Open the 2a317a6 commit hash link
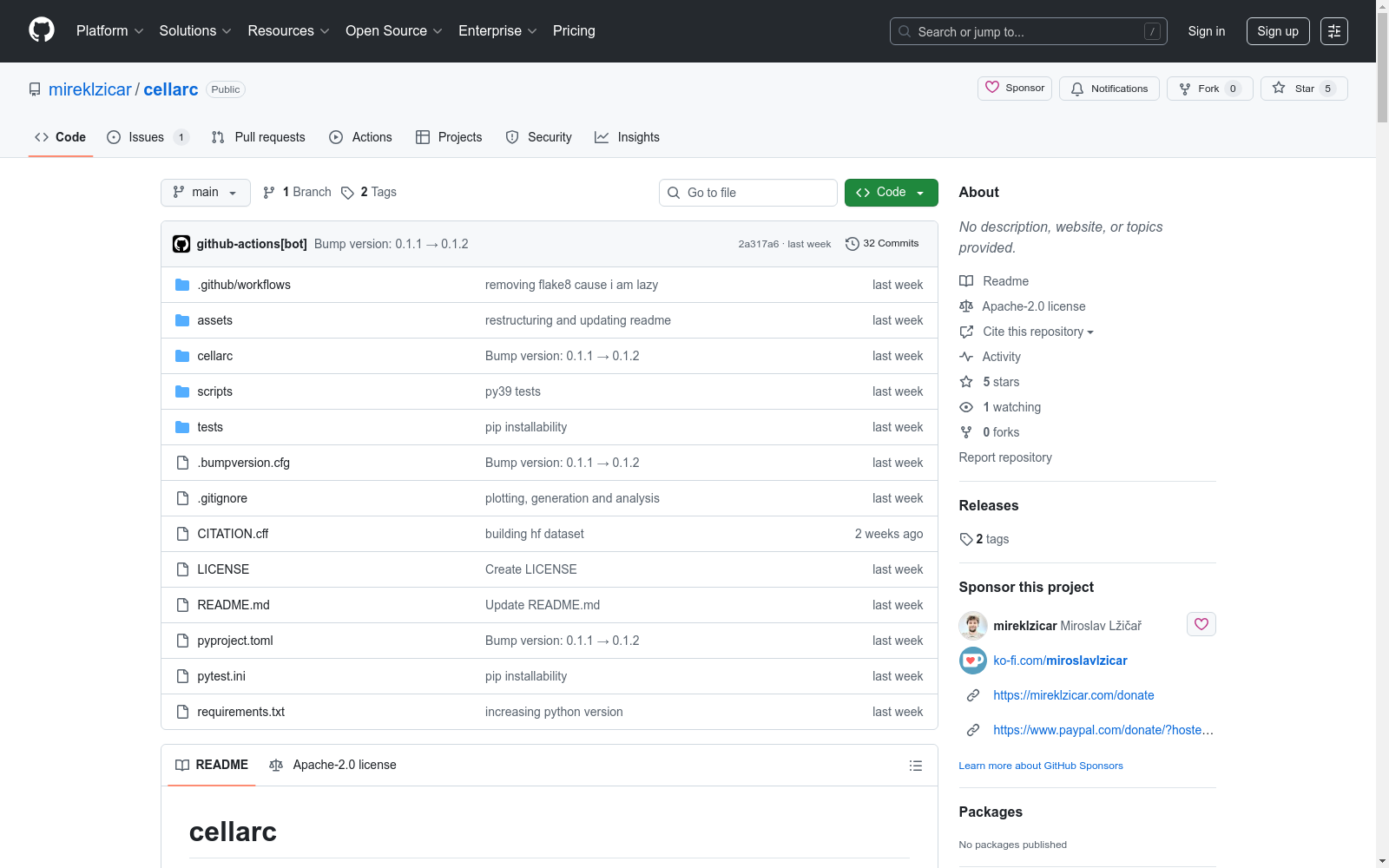The width and height of the screenshot is (1389, 868). click(x=759, y=244)
